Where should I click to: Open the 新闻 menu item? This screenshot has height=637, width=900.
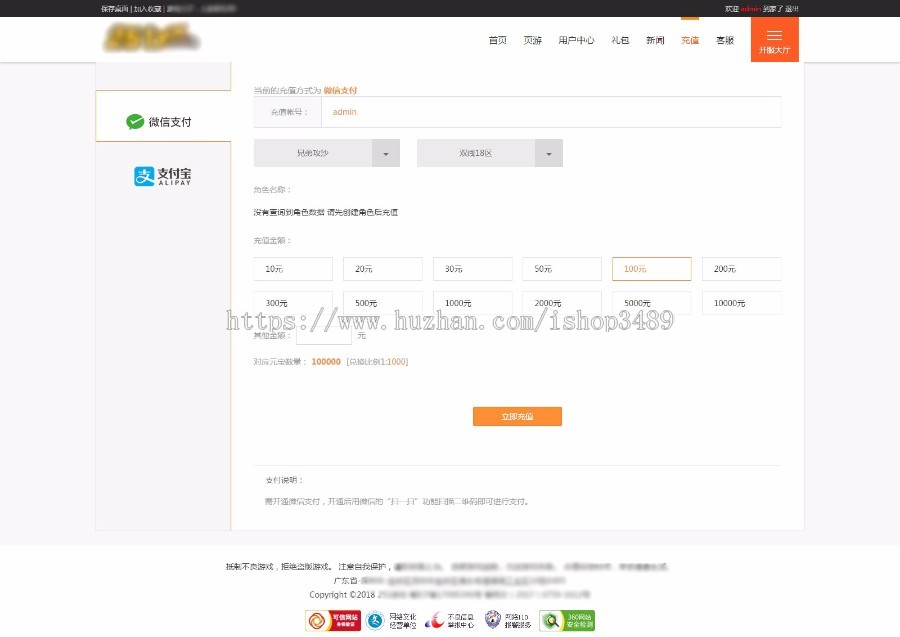[655, 40]
